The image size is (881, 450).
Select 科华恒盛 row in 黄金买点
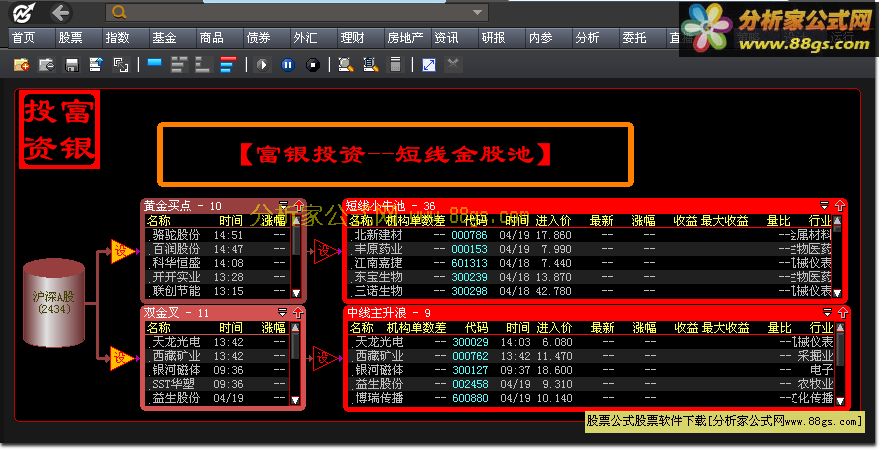pos(218,263)
